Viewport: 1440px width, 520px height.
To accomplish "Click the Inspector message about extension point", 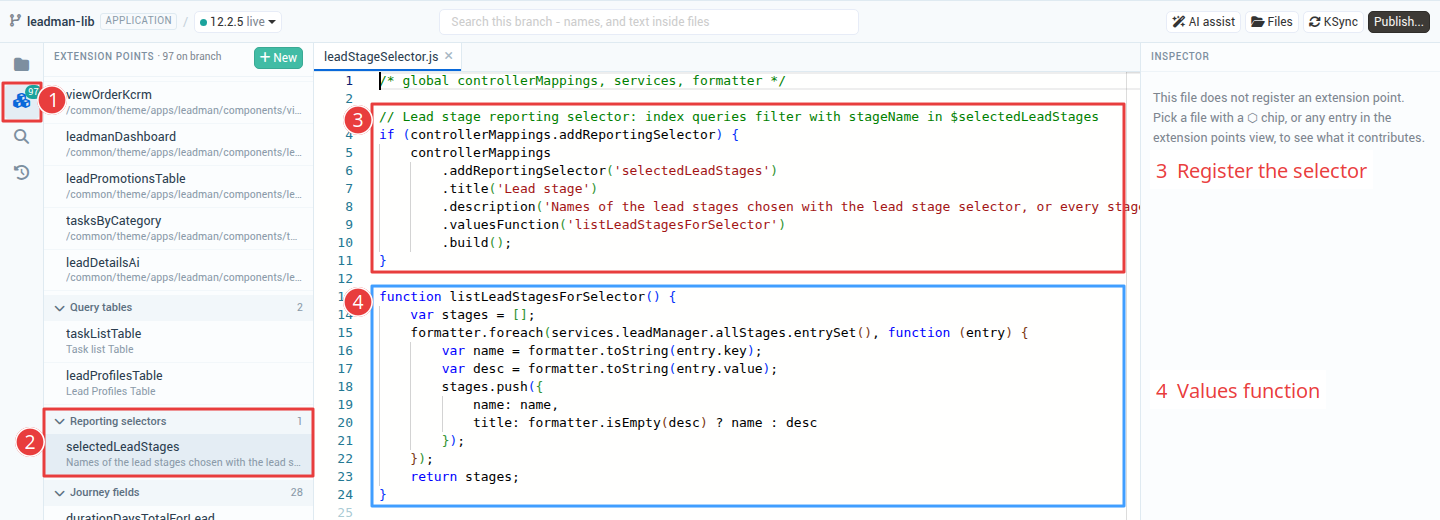I will 1289,117.
